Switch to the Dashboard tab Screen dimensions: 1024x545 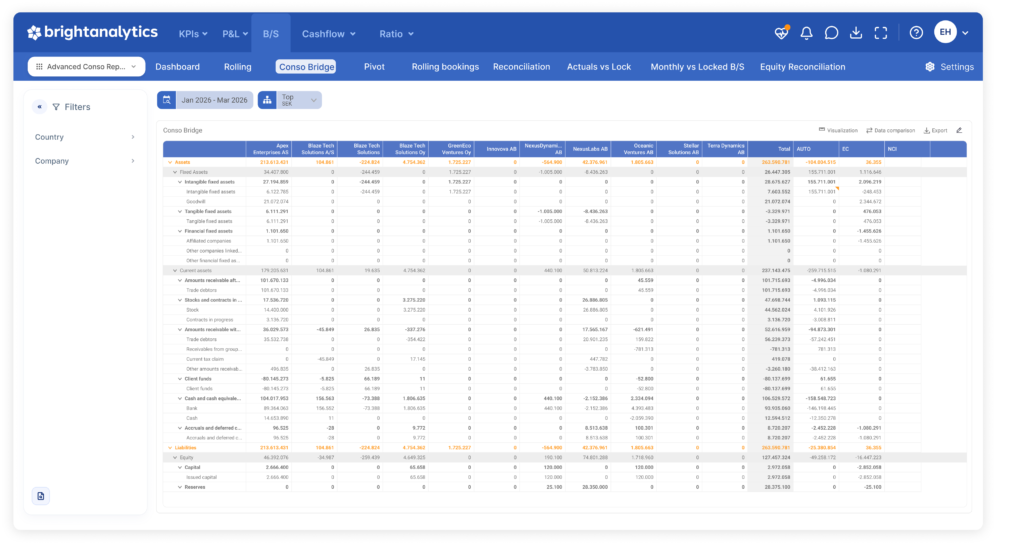pos(178,67)
